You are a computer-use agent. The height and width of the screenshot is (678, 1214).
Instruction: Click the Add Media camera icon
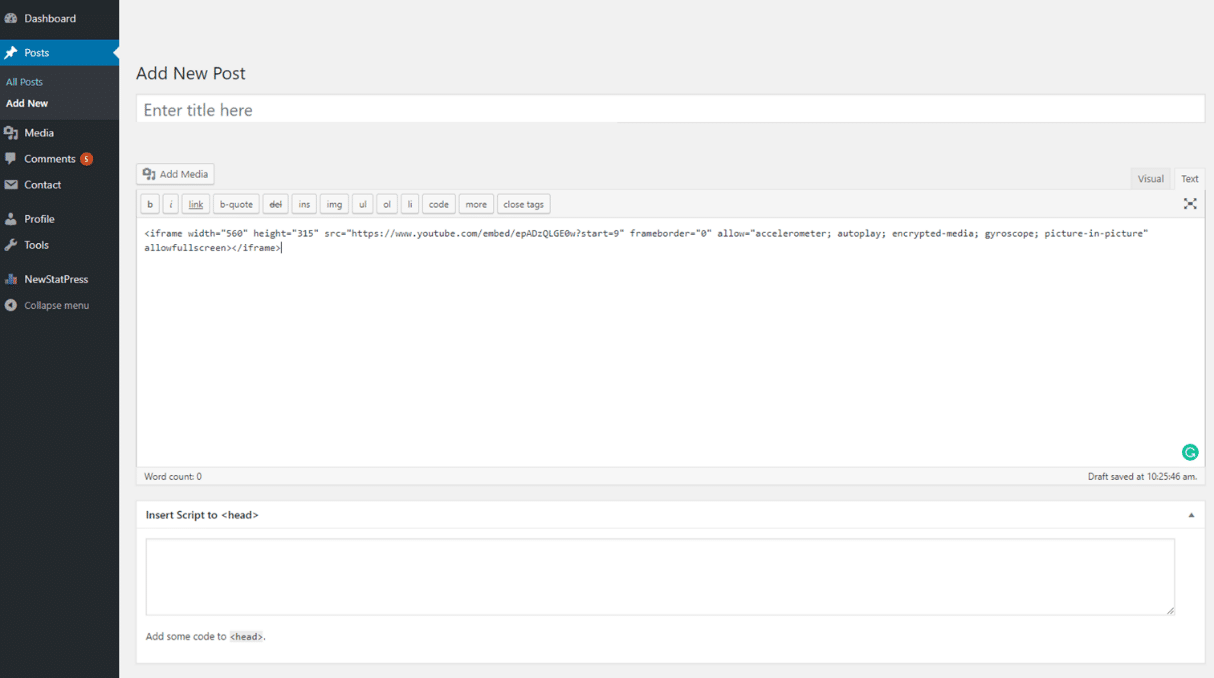tap(149, 174)
